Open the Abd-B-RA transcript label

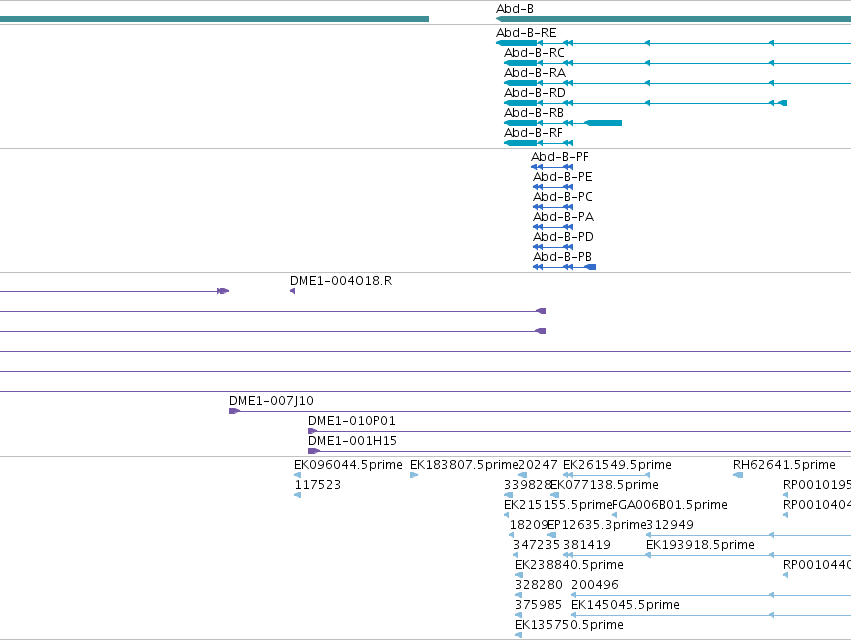click(535, 73)
